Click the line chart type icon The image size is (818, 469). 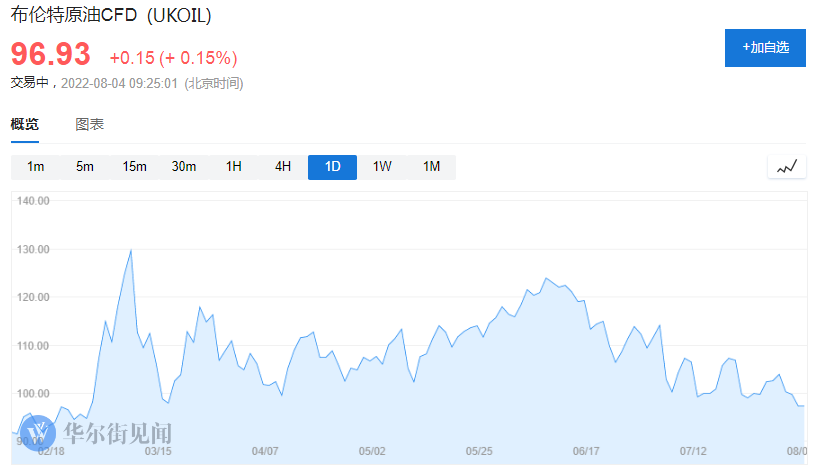pyautogui.click(x=787, y=167)
